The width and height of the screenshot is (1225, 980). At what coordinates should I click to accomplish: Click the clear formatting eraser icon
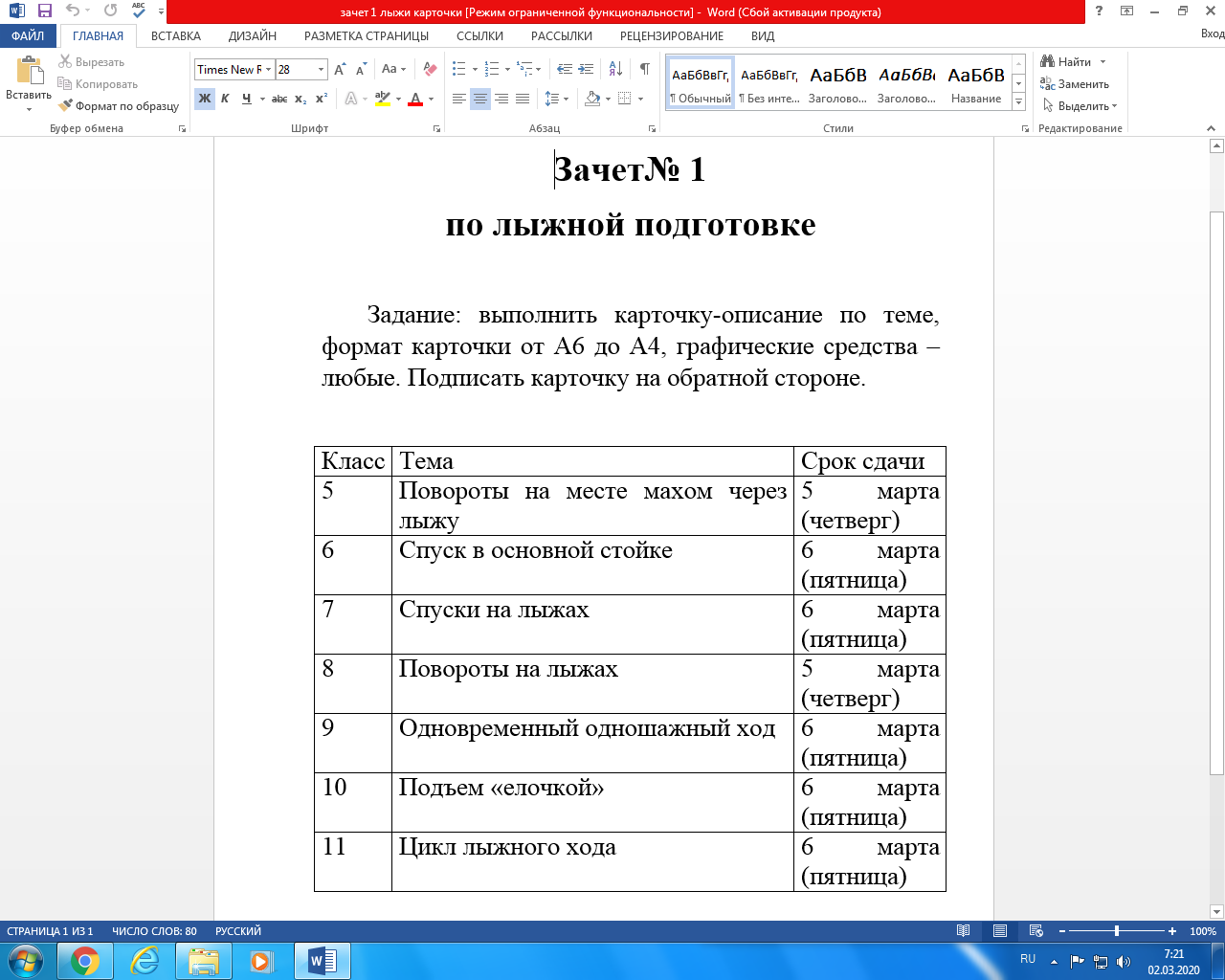[430, 69]
